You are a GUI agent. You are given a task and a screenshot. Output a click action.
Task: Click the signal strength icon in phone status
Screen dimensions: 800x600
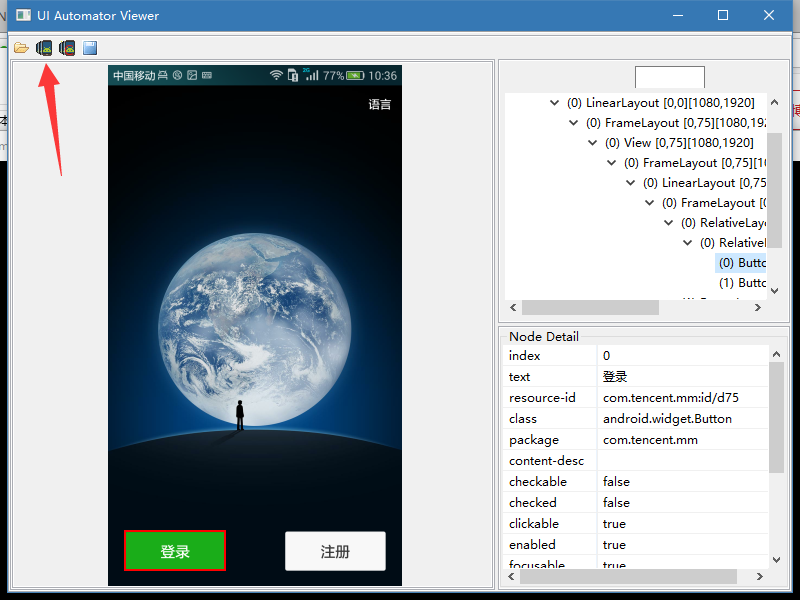[311, 74]
